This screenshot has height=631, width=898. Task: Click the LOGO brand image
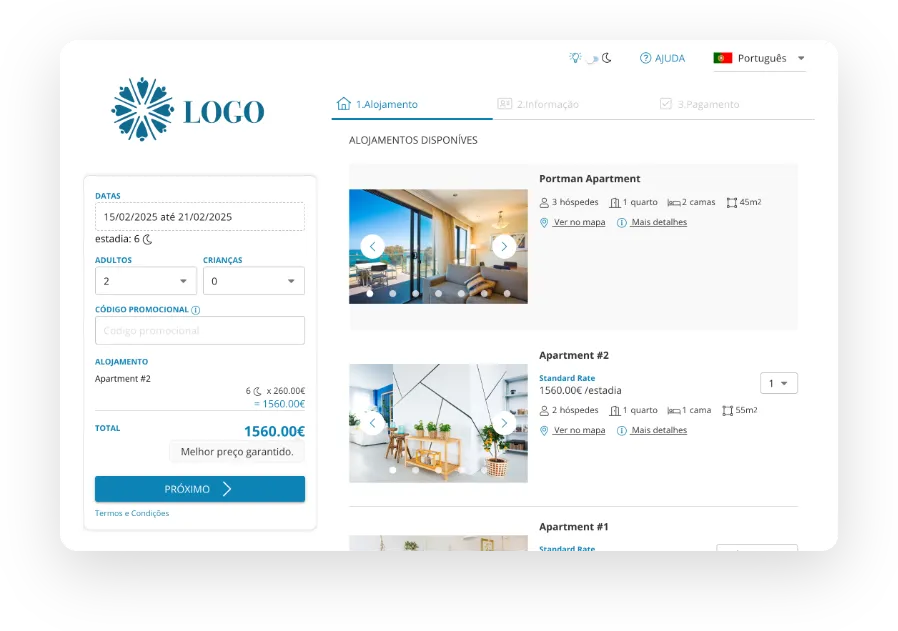[188, 109]
